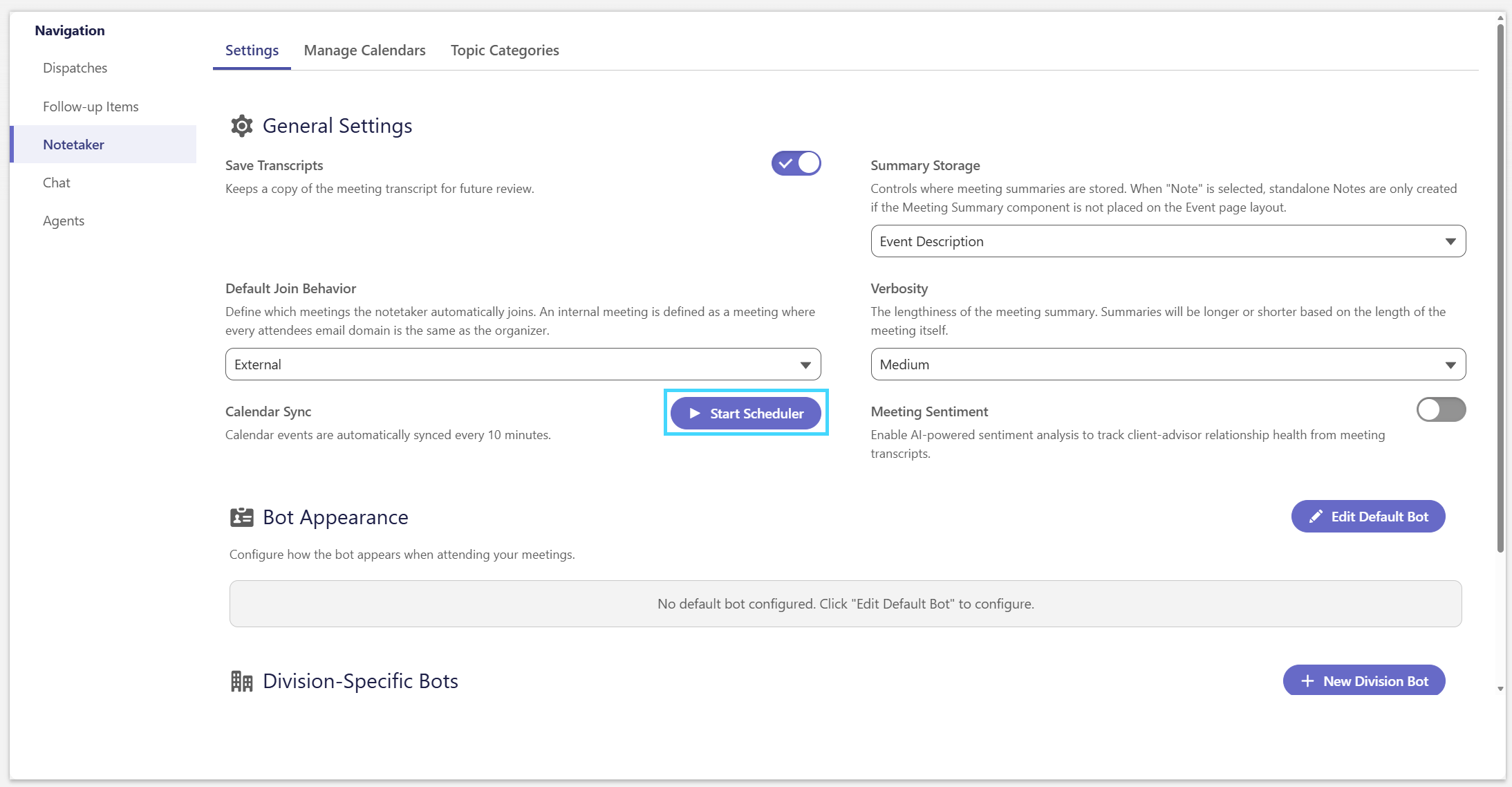Click 'Configure how the bot appears' description
1512x787 pixels.
click(x=402, y=555)
